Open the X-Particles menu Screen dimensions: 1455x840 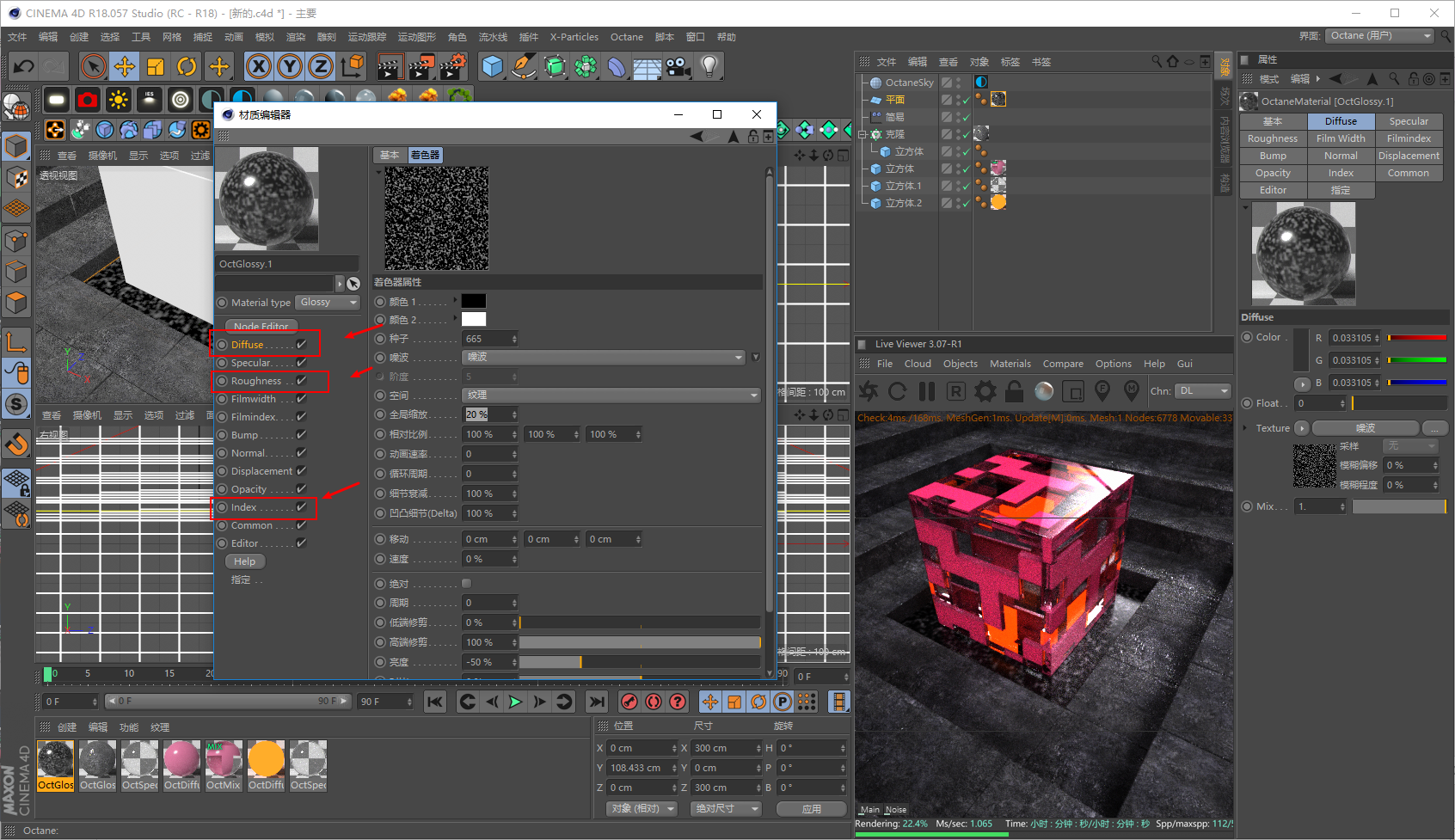click(574, 37)
